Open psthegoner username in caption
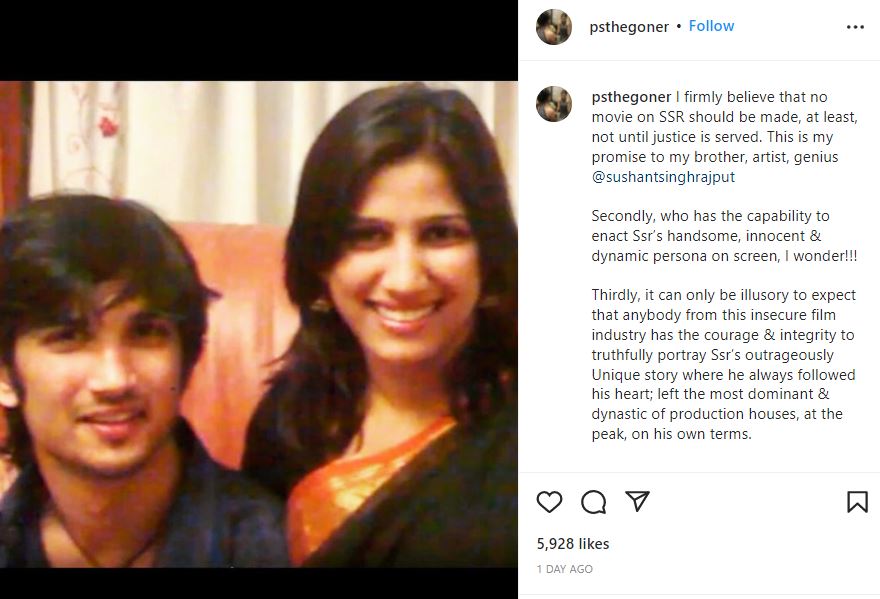 (631, 97)
